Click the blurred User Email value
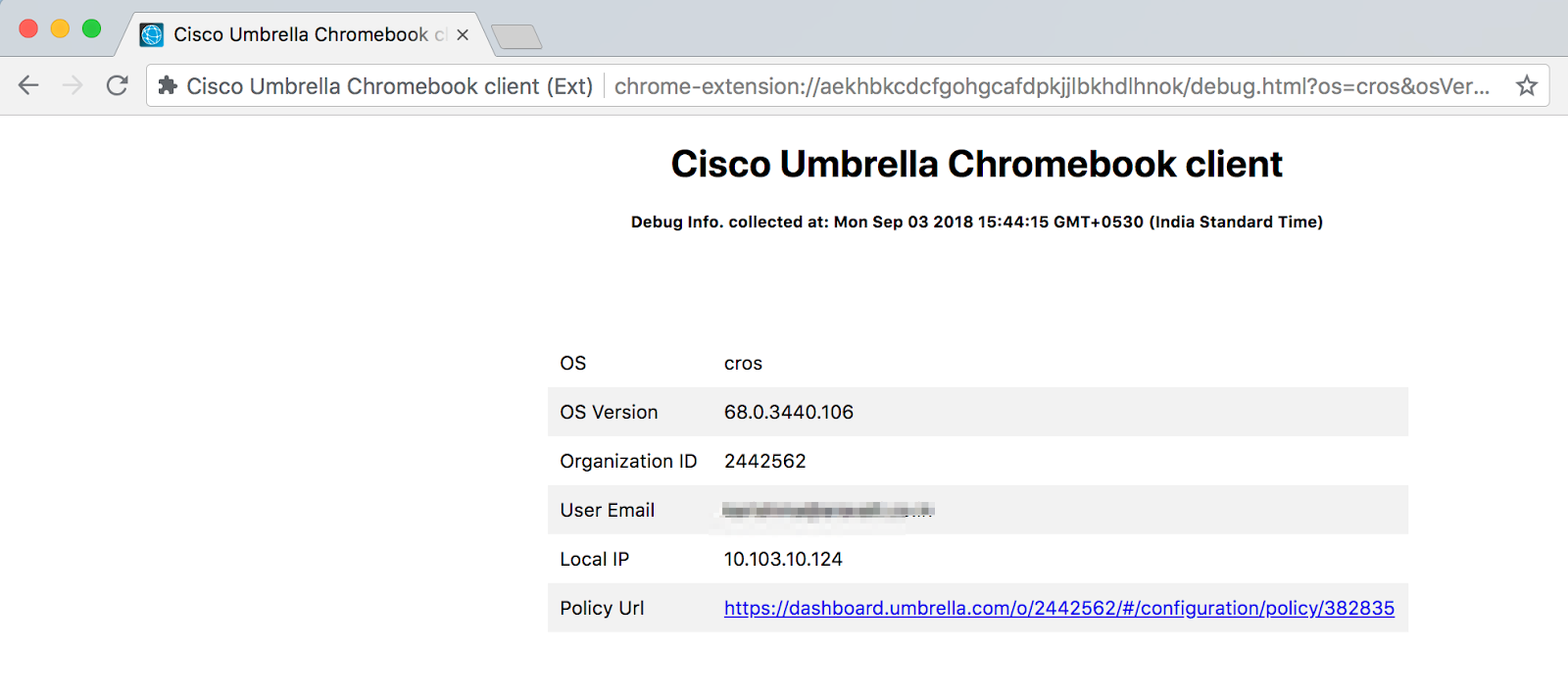This screenshot has height=700, width=1568. pos(828,510)
